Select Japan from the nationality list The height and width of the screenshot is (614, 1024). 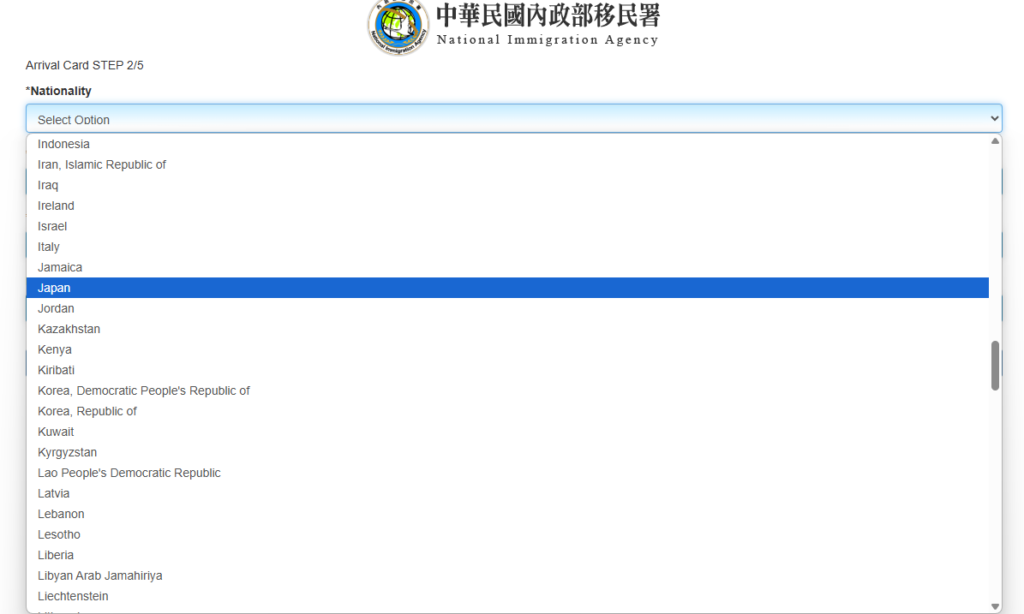coord(54,288)
